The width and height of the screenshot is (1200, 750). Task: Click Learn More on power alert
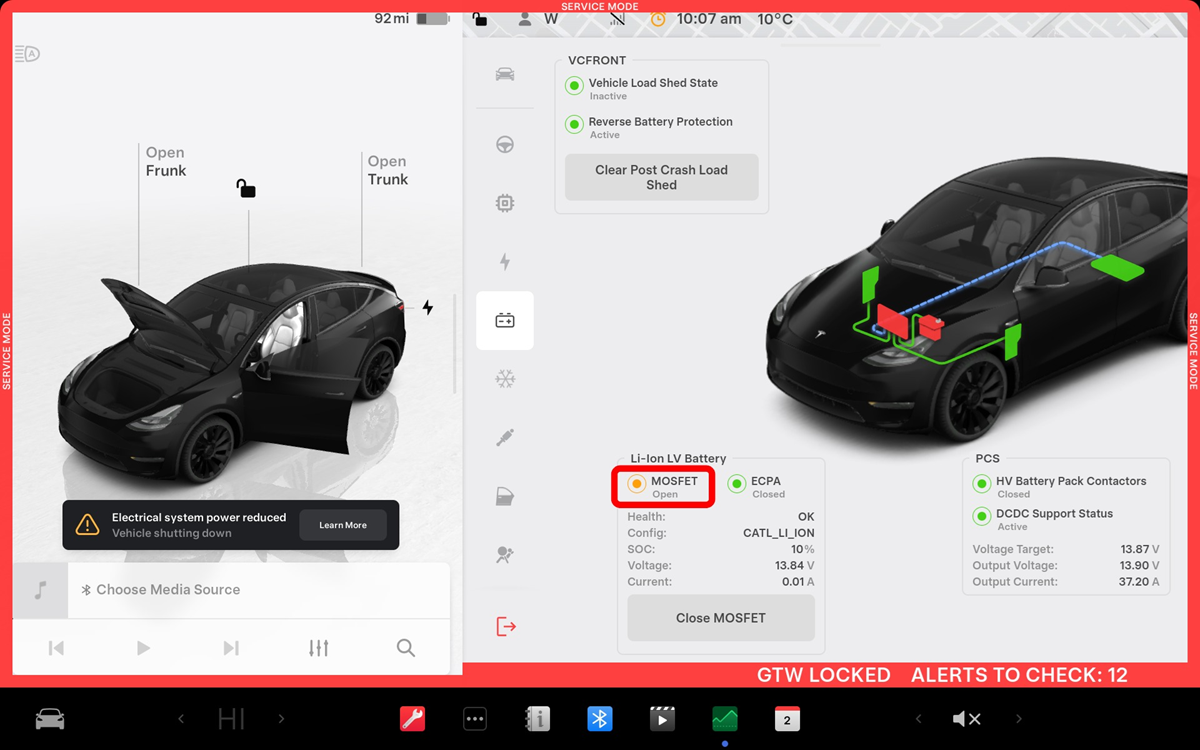point(343,525)
